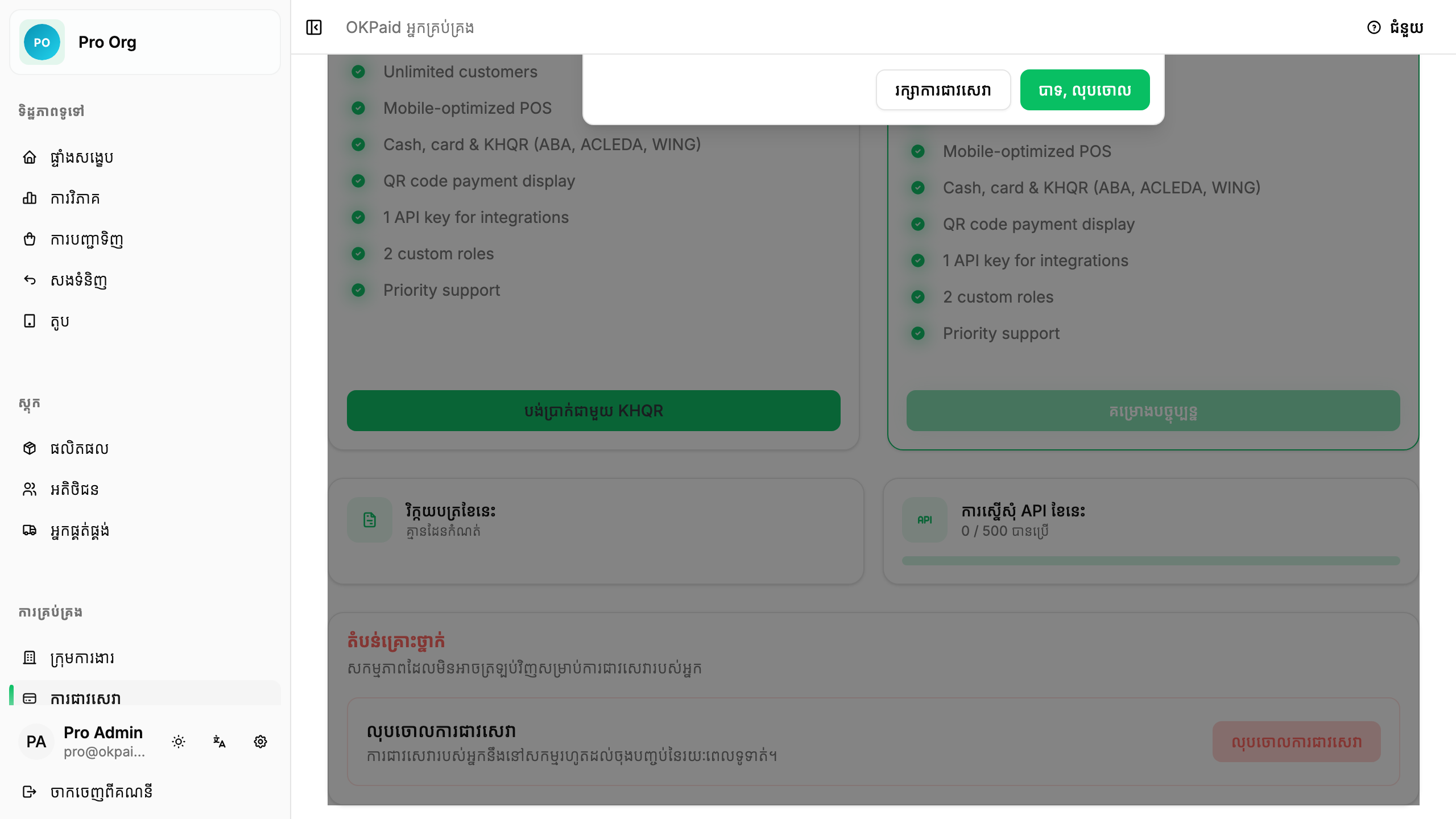This screenshot has height=819, width=1456.
Task: Open settings gear beside Pro Admin
Action: (x=260, y=742)
